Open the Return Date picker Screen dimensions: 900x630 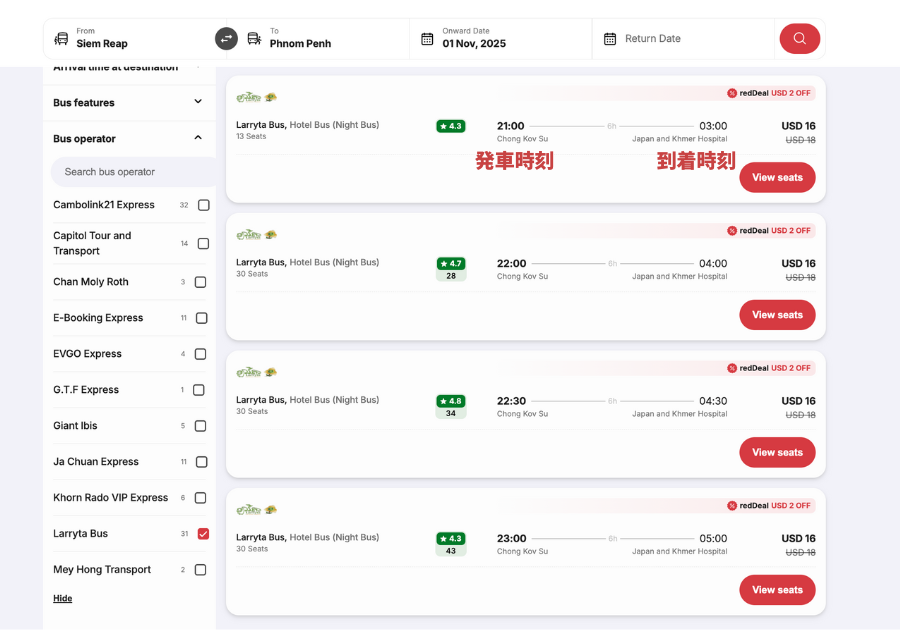click(683, 39)
